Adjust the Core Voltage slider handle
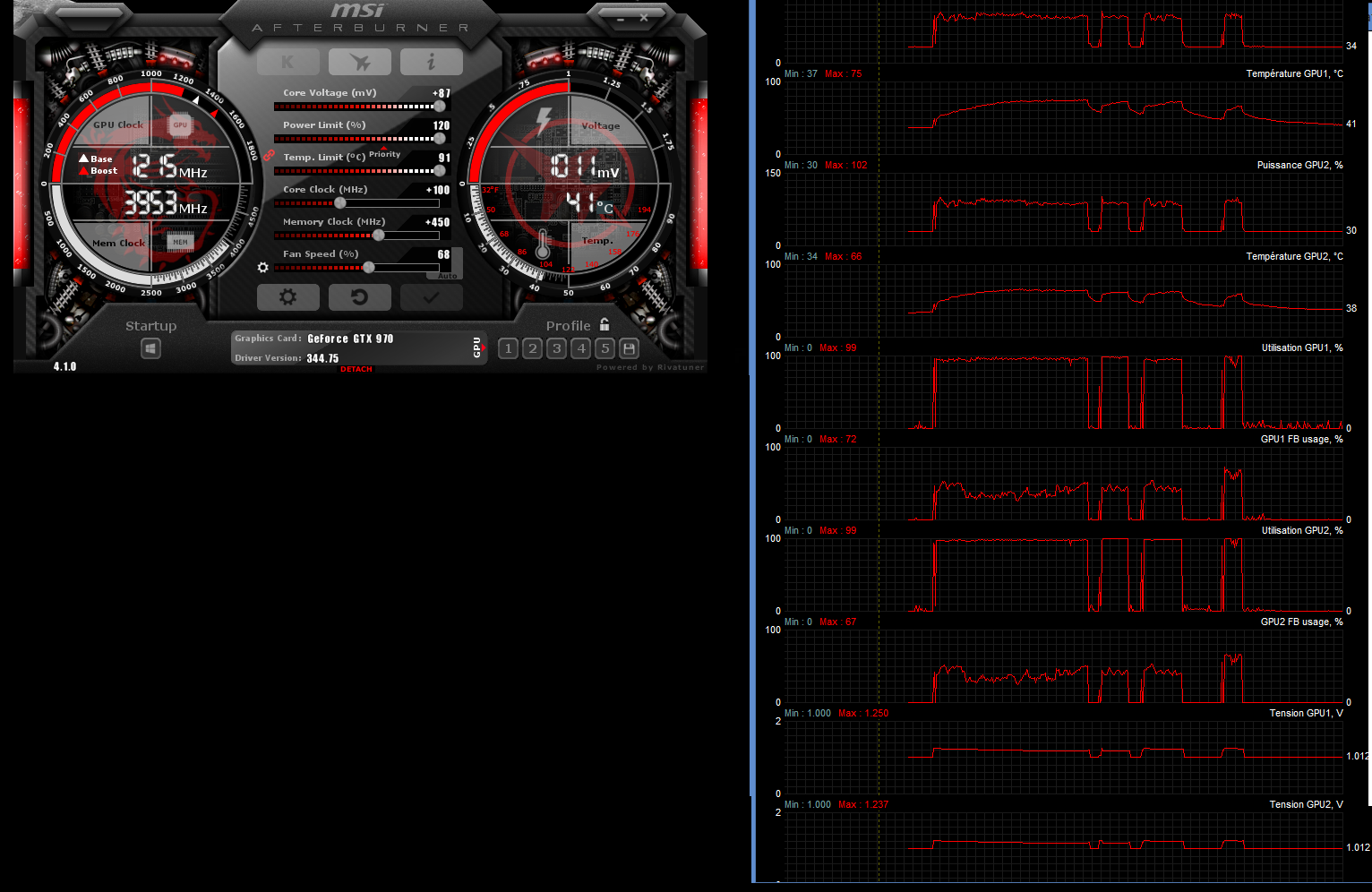Viewport: 1372px width, 892px height. [x=439, y=107]
